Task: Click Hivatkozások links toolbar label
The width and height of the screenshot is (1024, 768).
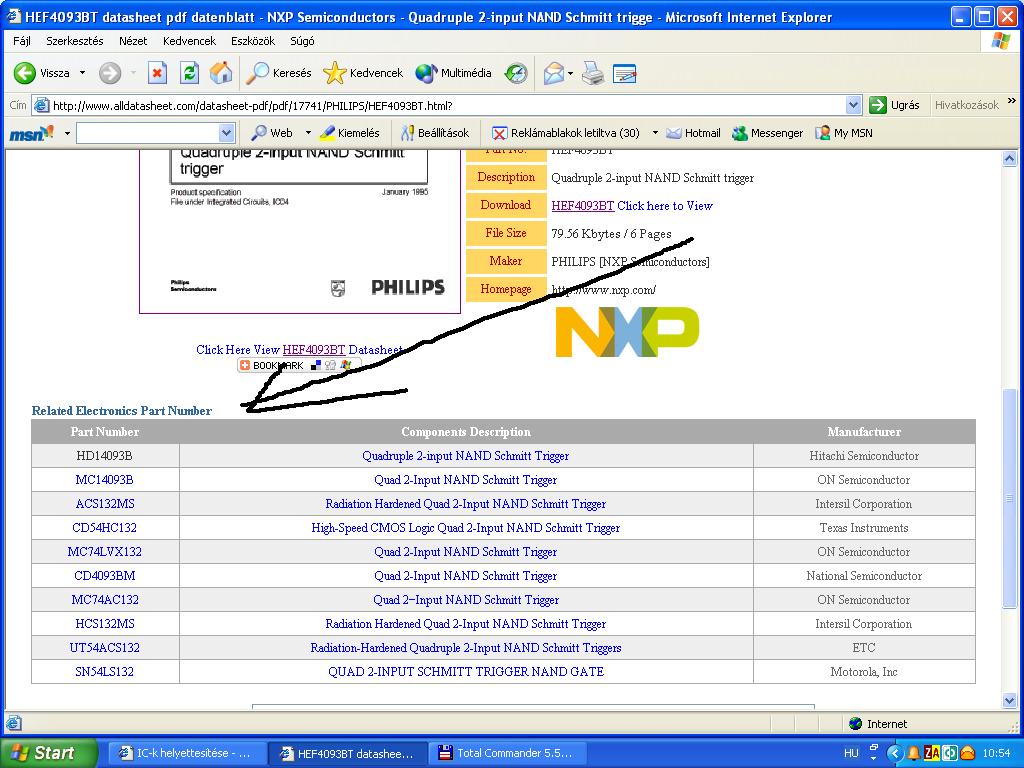Action: pyautogui.click(x=967, y=105)
